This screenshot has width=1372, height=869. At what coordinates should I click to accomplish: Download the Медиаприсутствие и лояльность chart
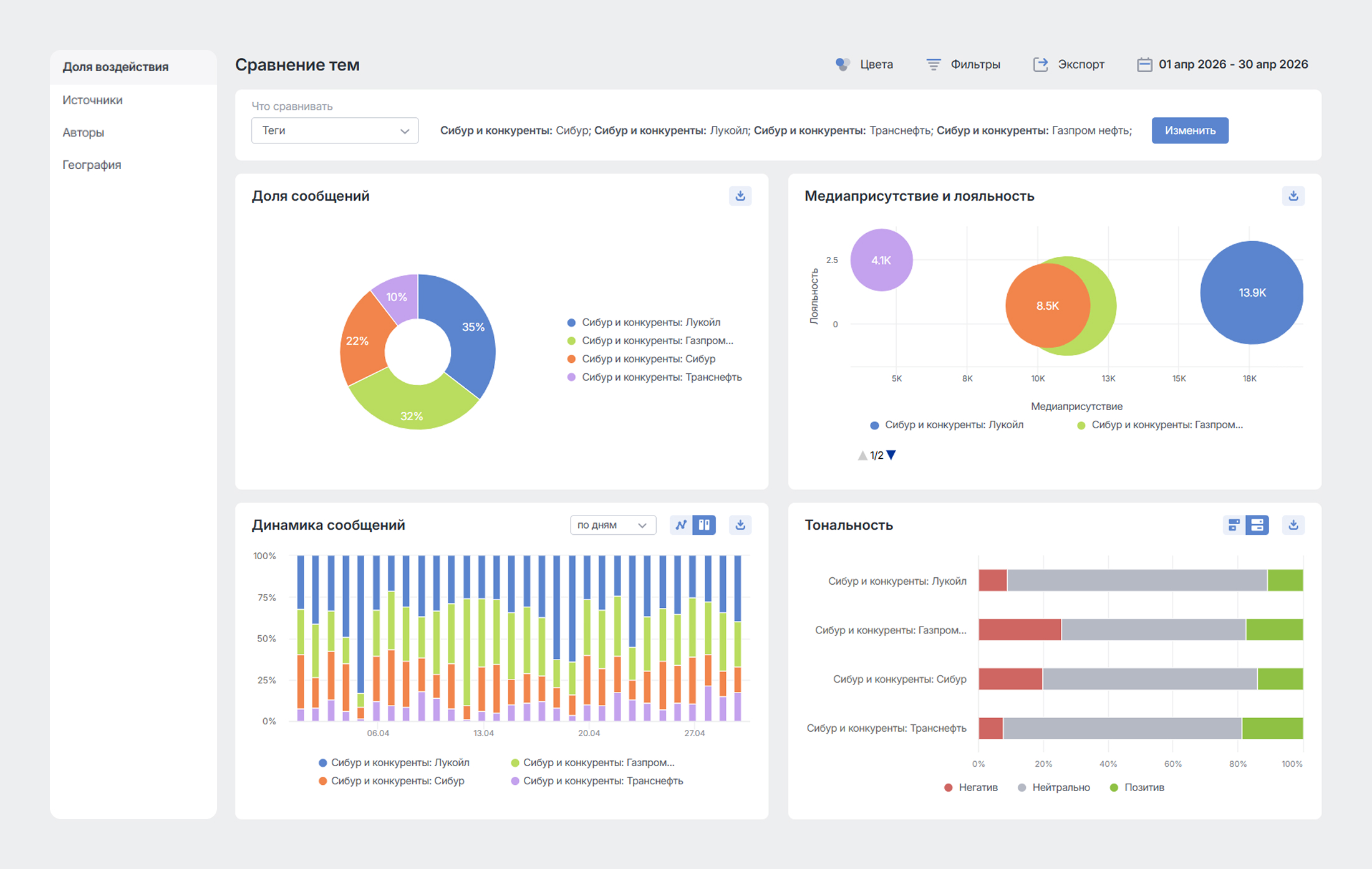pyautogui.click(x=1293, y=196)
